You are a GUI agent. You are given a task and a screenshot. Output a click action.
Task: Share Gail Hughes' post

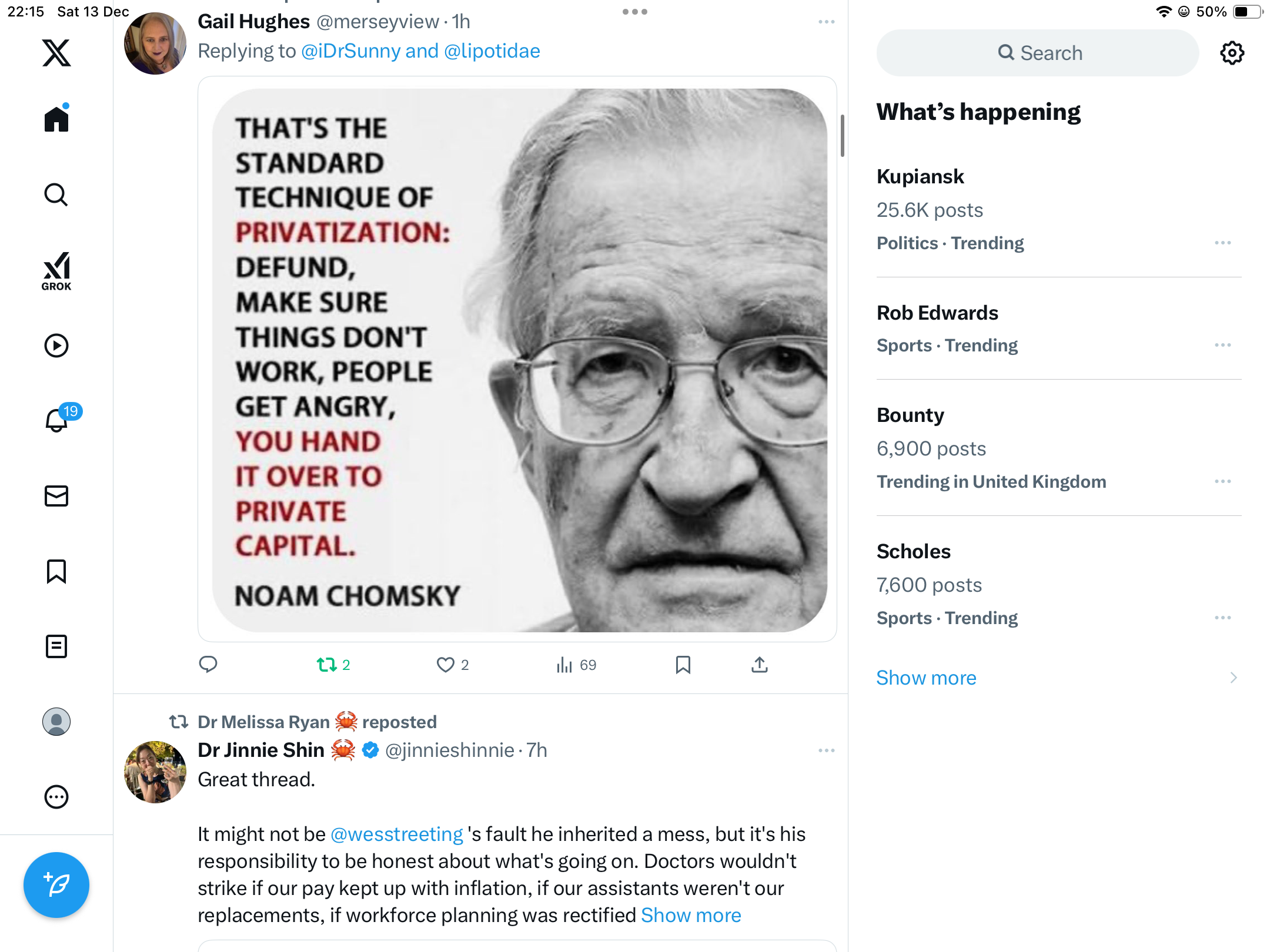pyautogui.click(x=759, y=665)
